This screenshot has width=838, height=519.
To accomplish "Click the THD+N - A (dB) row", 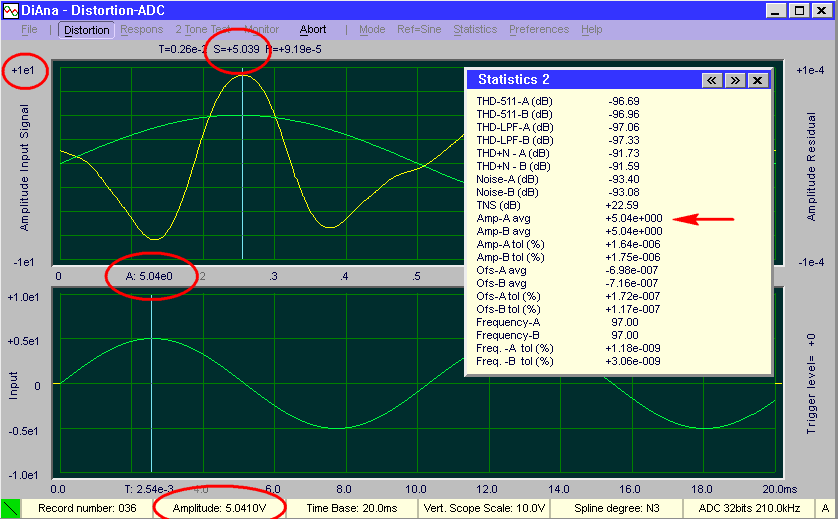I will coord(558,153).
